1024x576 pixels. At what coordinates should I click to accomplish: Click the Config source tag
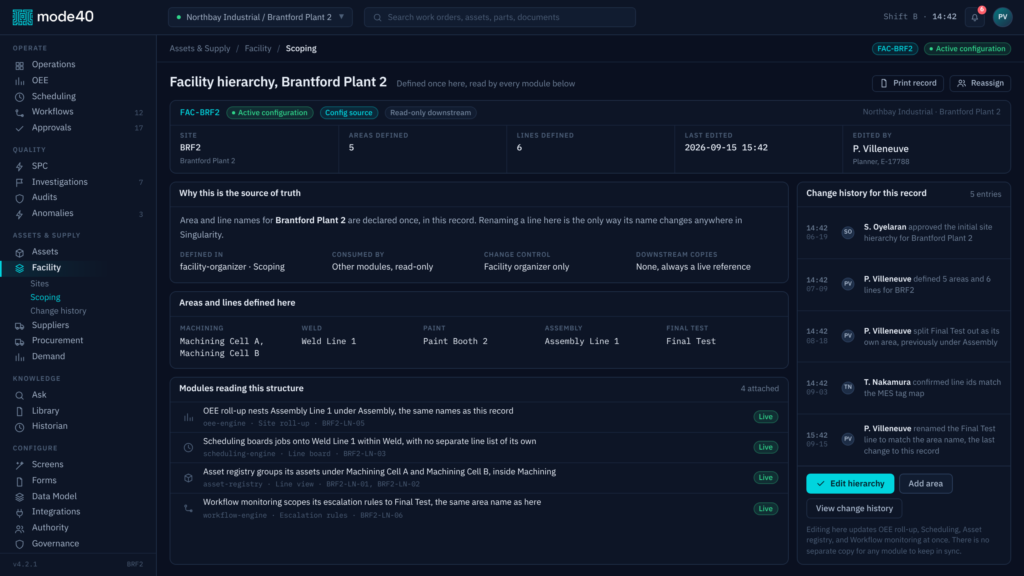[x=349, y=112]
